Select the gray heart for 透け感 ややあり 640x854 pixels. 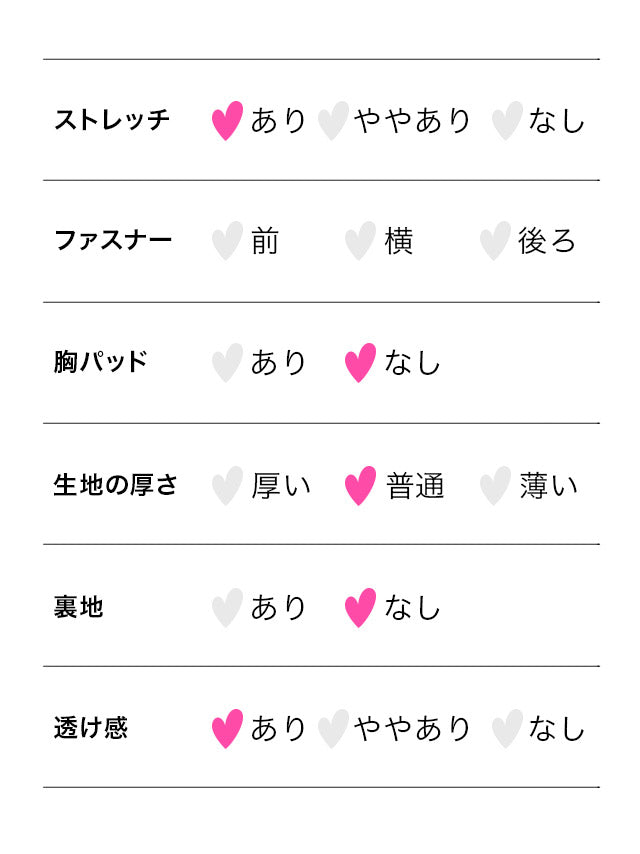(x=332, y=729)
